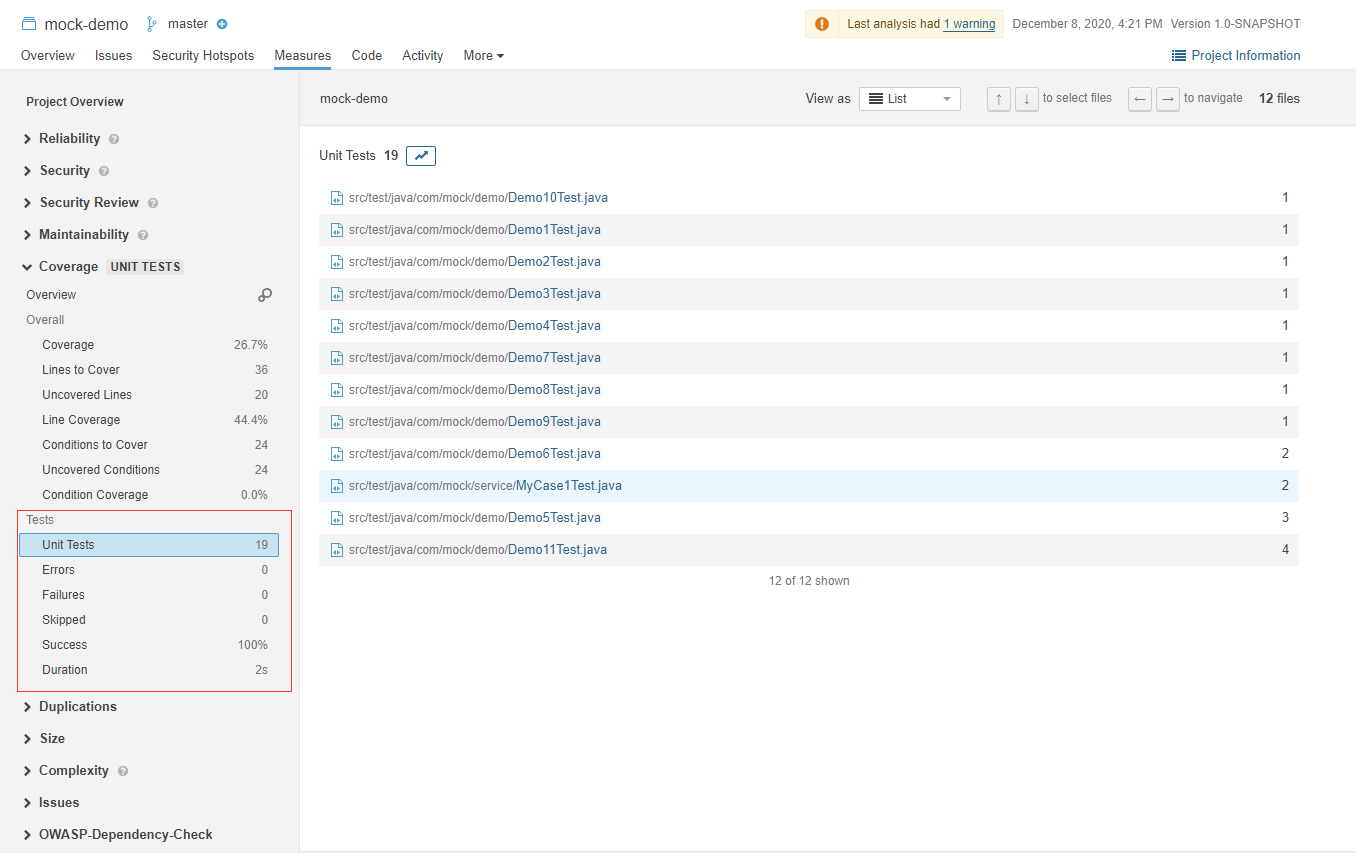Expand the Size section
The image size is (1356, 853).
click(44, 739)
